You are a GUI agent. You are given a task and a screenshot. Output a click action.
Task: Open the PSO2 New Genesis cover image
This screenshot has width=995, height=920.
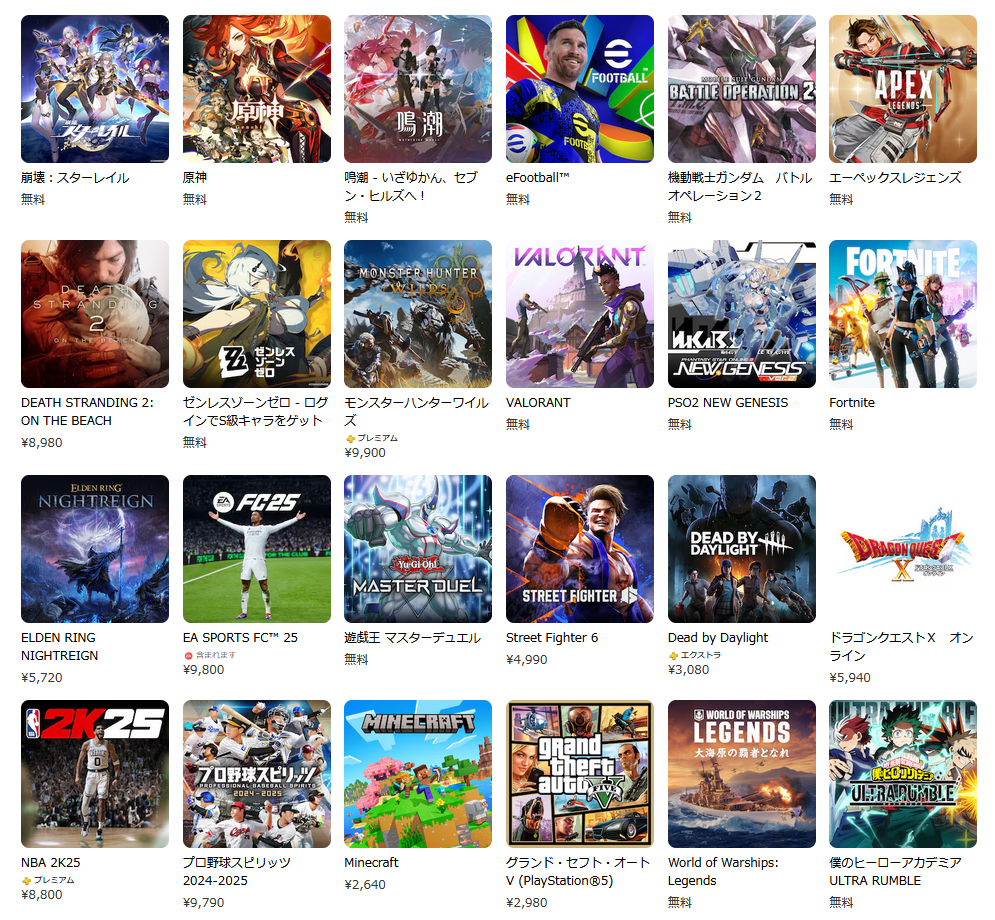pyautogui.click(x=742, y=314)
